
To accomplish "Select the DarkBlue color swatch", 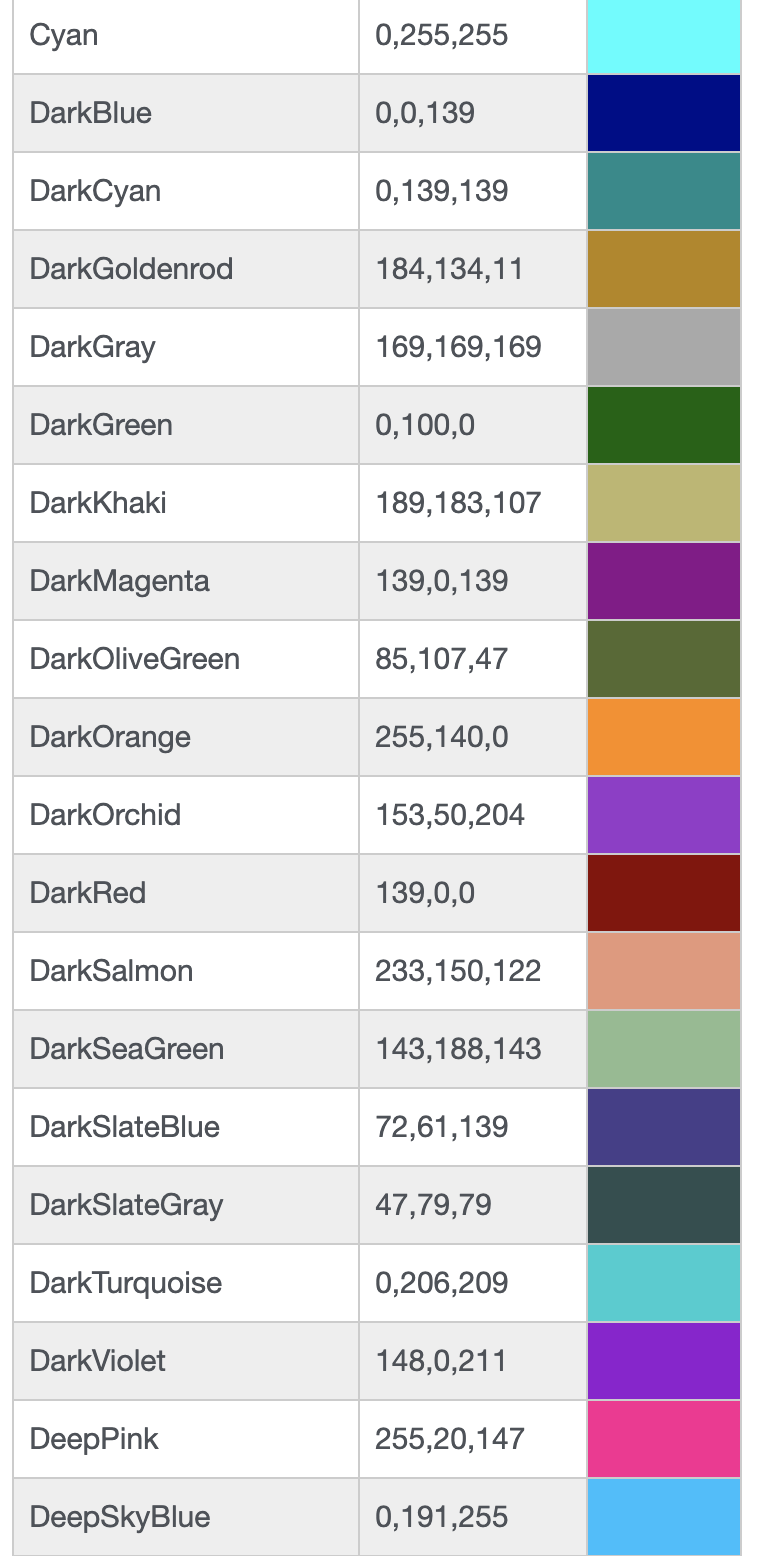I will [x=663, y=113].
